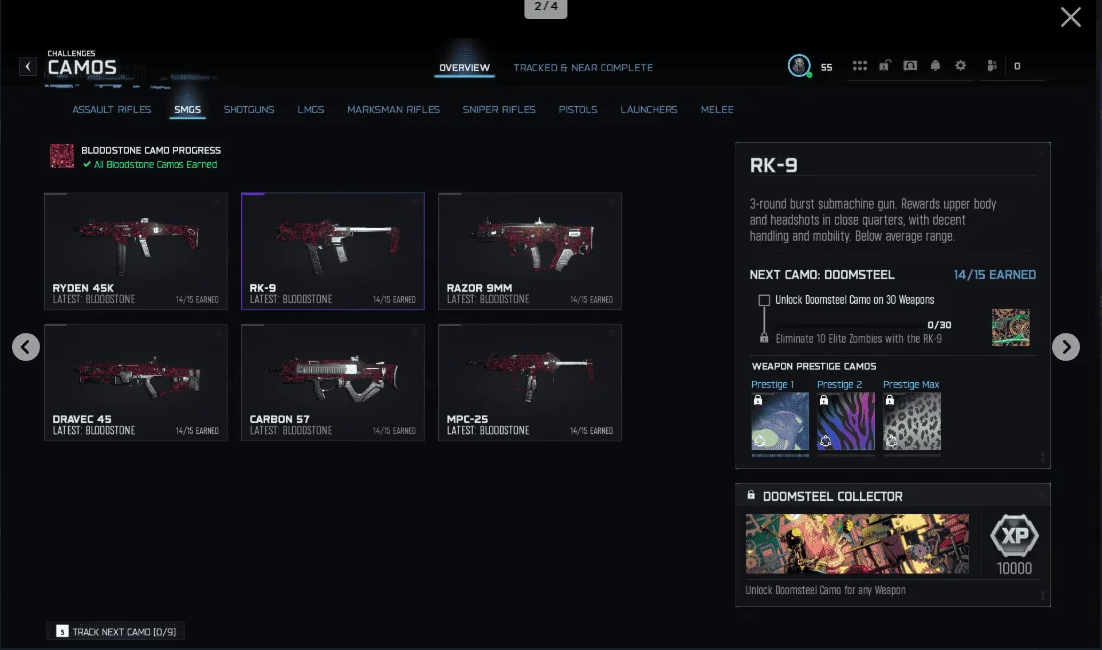Click the Weapon Prestige Camos heading
1102x650 pixels.
click(x=814, y=366)
